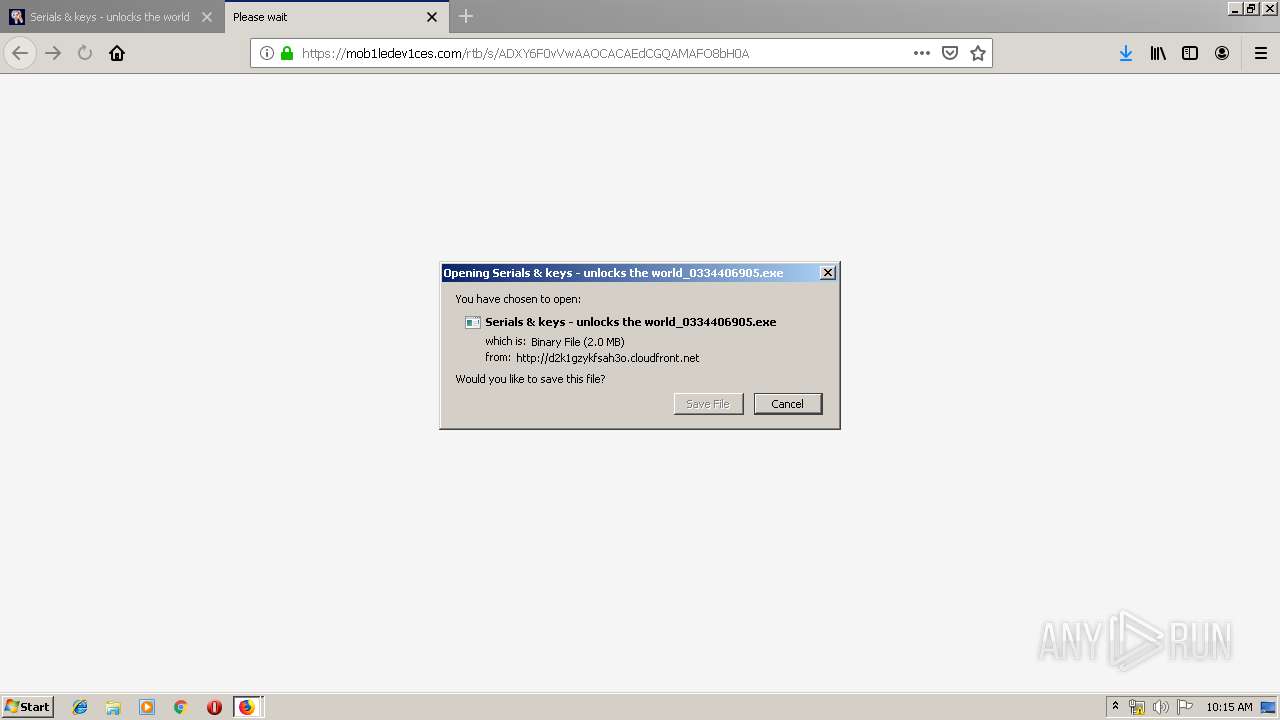Viewport: 1280px width, 720px height.
Task: Save page to Pocket
Action: 950,53
